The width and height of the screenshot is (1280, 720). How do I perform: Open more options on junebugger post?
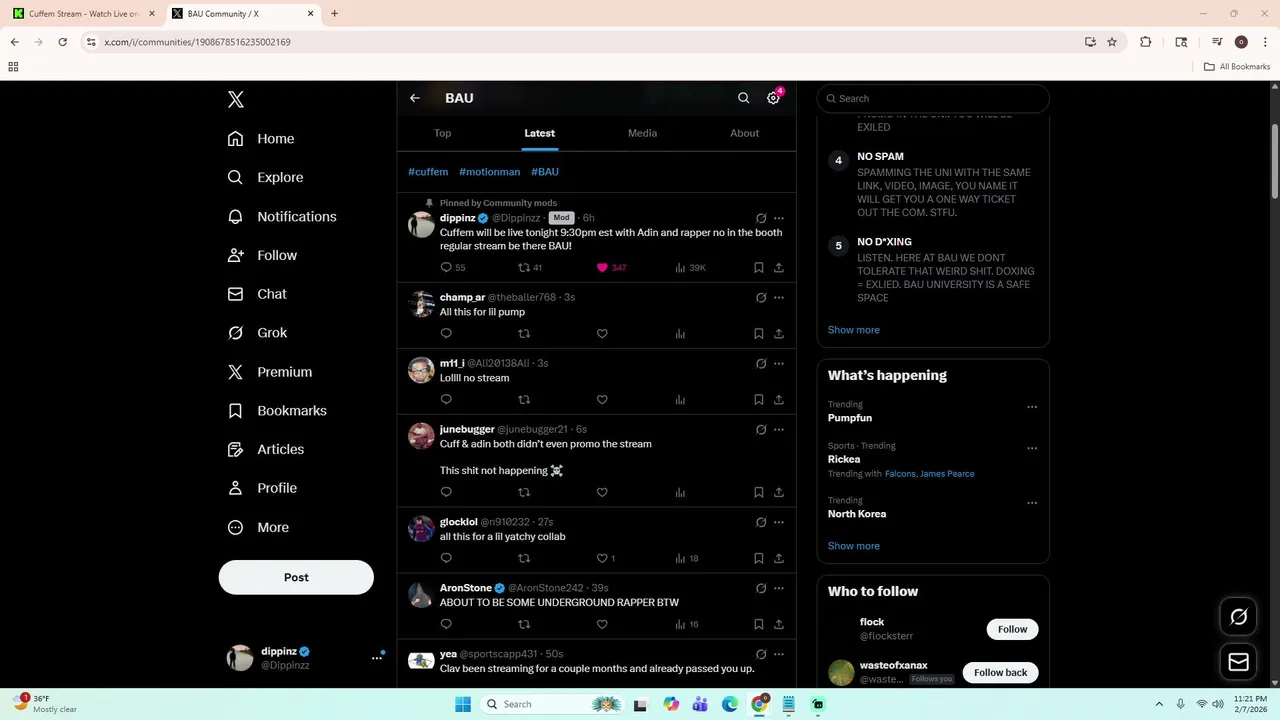click(x=779, y=429)
